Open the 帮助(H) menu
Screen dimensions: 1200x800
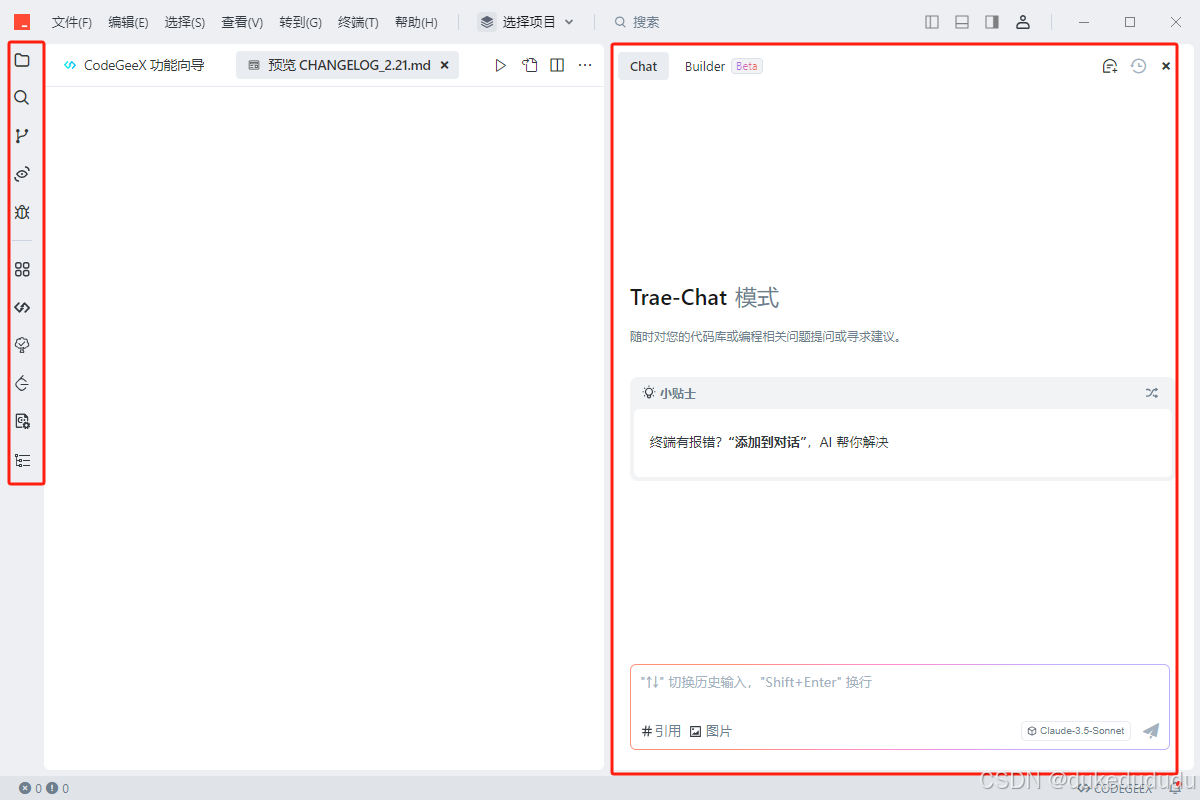416,22
